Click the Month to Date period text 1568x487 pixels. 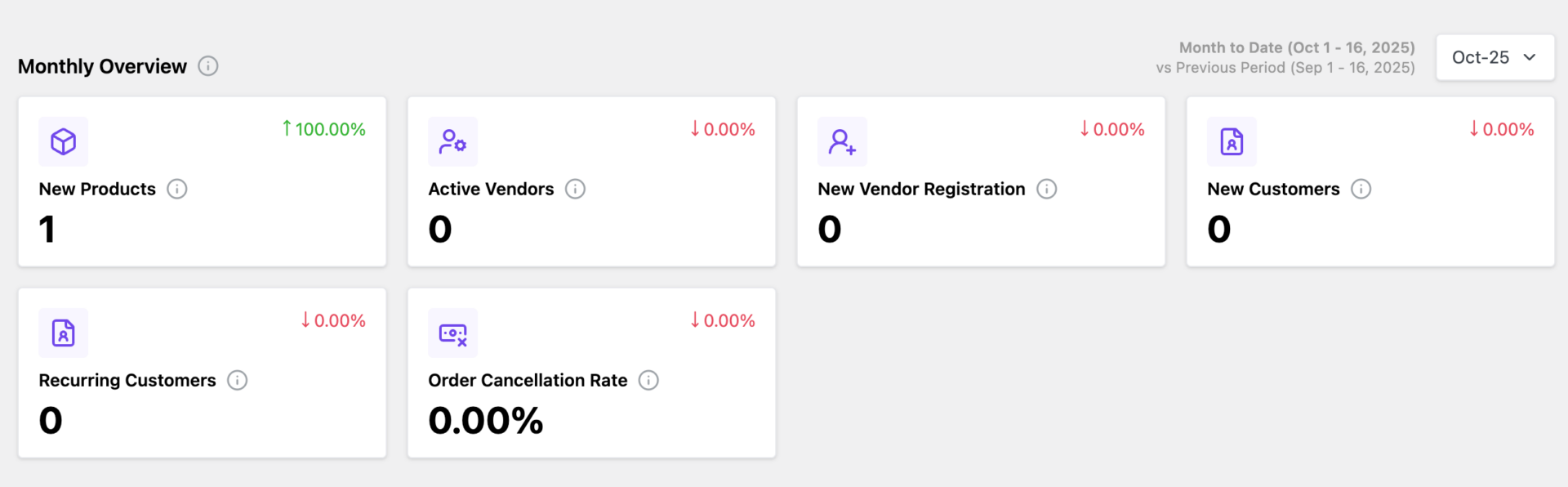coord(1296,47)
